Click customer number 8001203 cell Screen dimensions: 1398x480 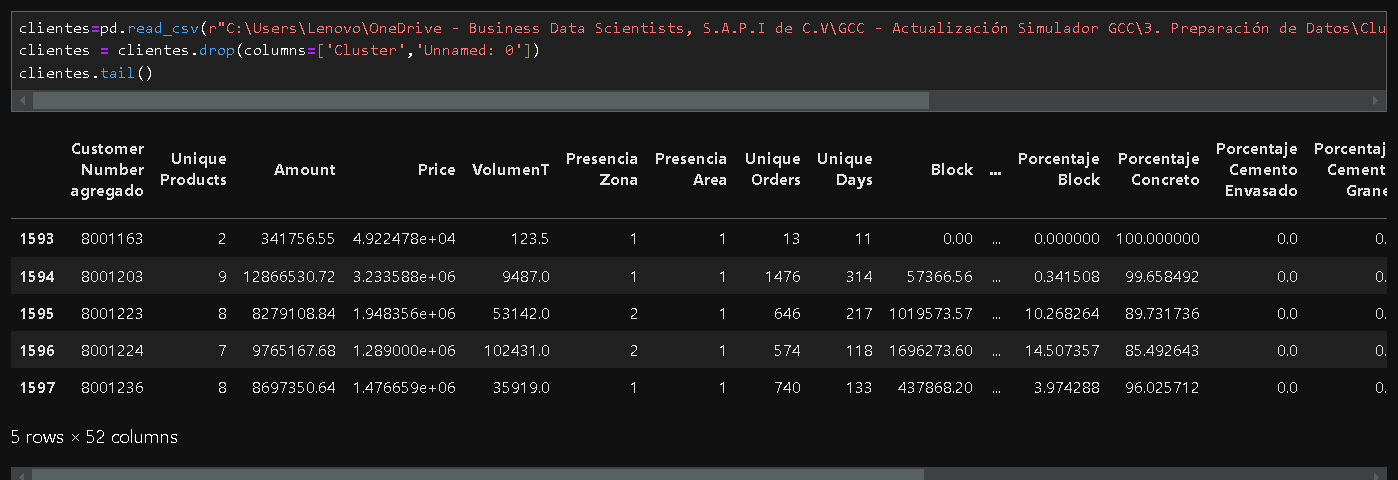(x=114, y=277)
